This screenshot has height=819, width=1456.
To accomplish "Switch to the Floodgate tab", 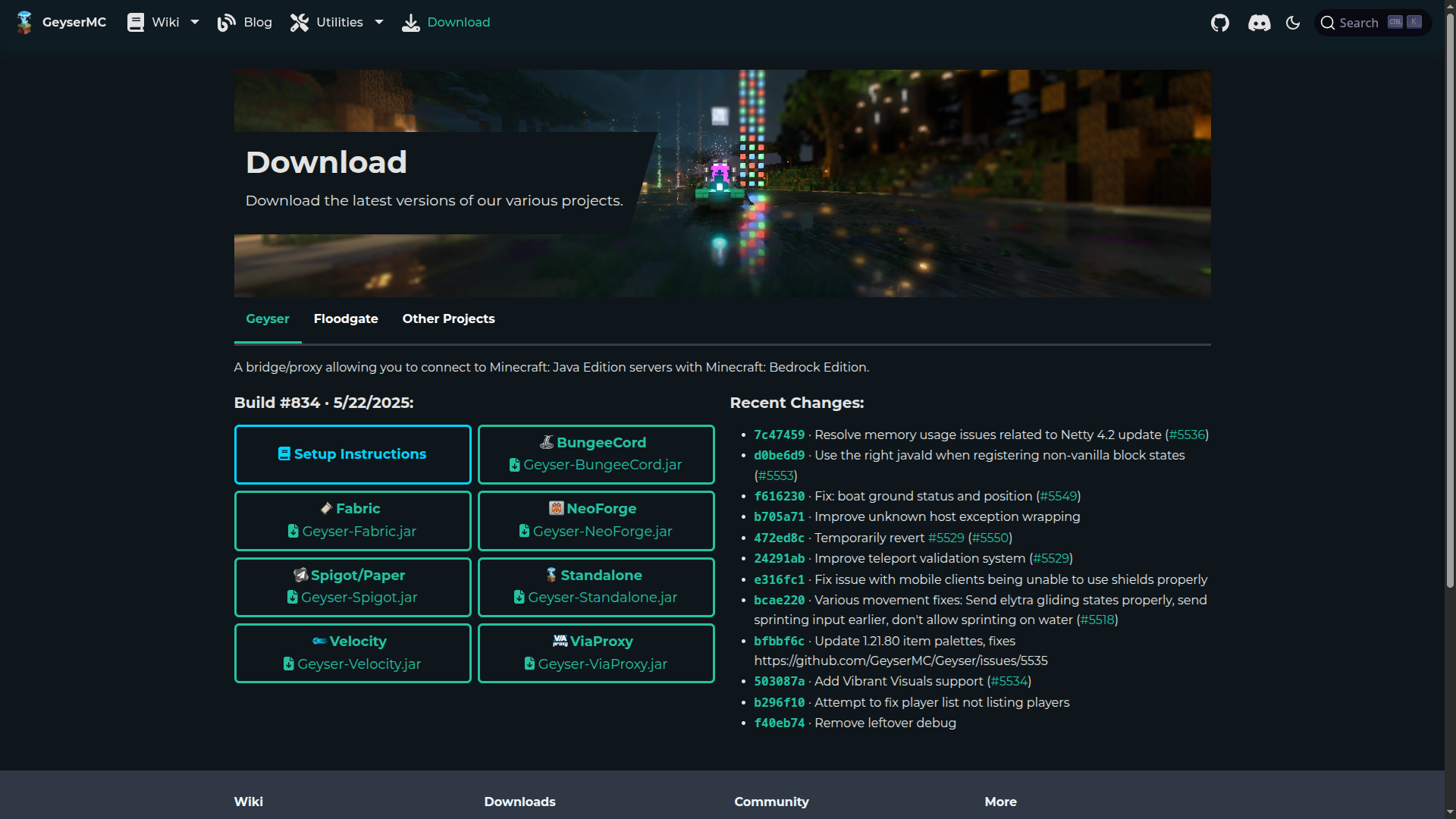I will tap(346, 319).
